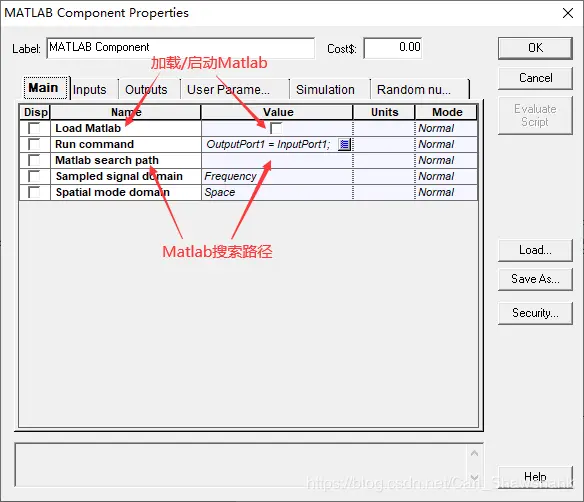Change the Mode of Spatial mode domain row
Viewport: 584px width, 502px height.
[446, 192]
